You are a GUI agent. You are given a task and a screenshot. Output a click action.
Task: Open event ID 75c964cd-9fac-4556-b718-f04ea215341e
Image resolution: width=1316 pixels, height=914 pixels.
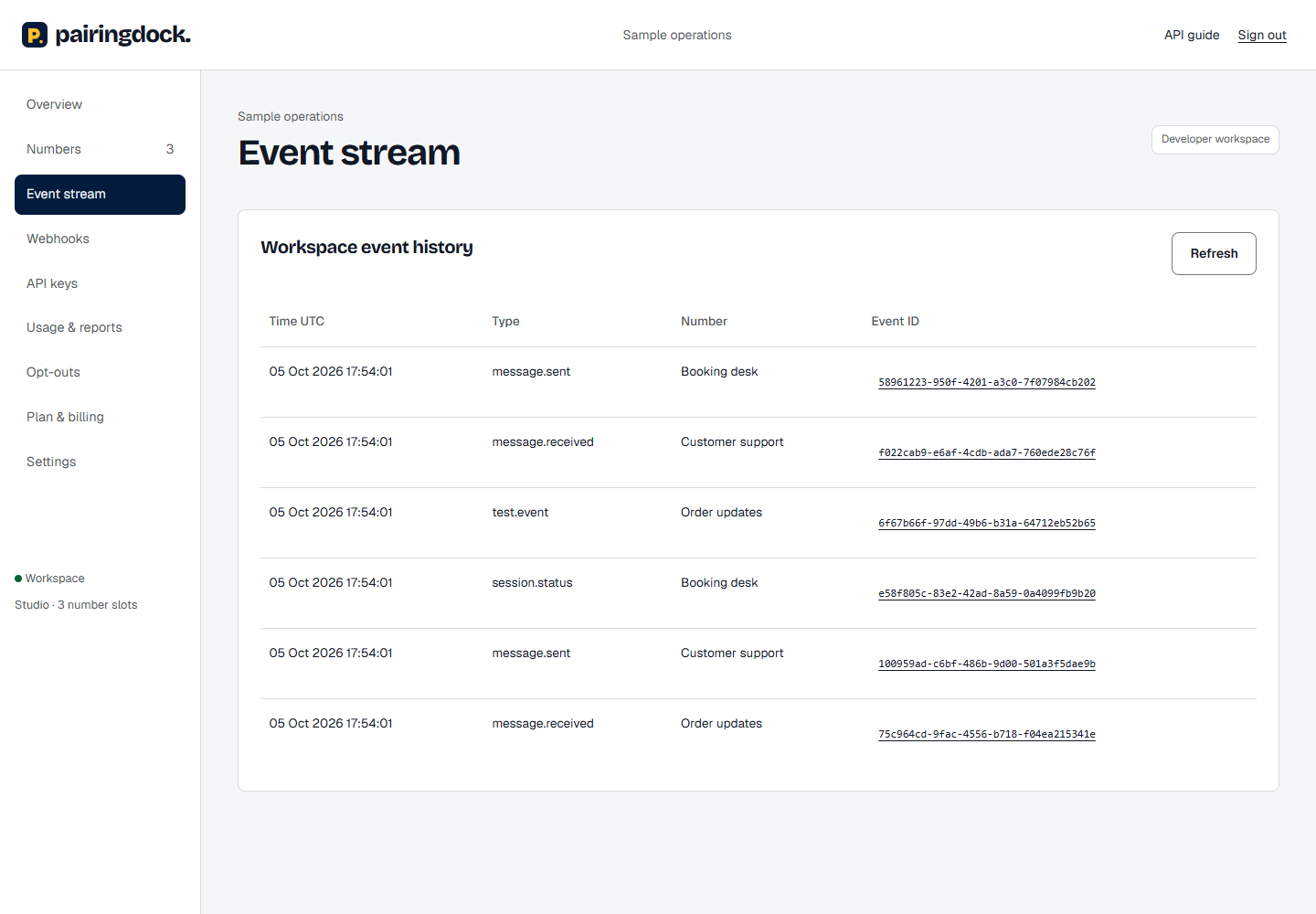coord(987,735)
